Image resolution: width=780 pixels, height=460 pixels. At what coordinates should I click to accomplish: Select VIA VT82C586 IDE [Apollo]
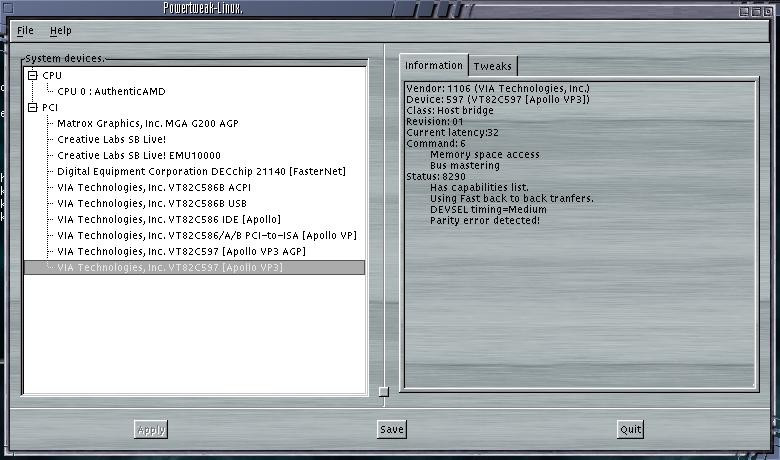tap(169, 219)
